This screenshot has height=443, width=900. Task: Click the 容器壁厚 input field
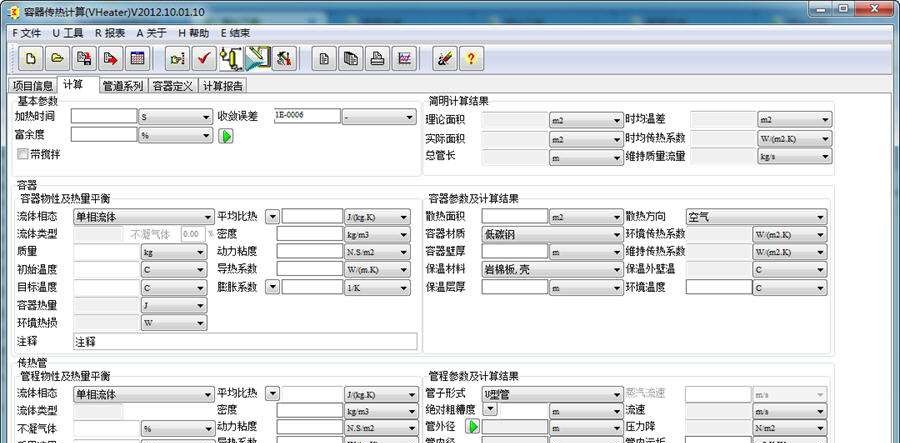[x=515, y=251]
